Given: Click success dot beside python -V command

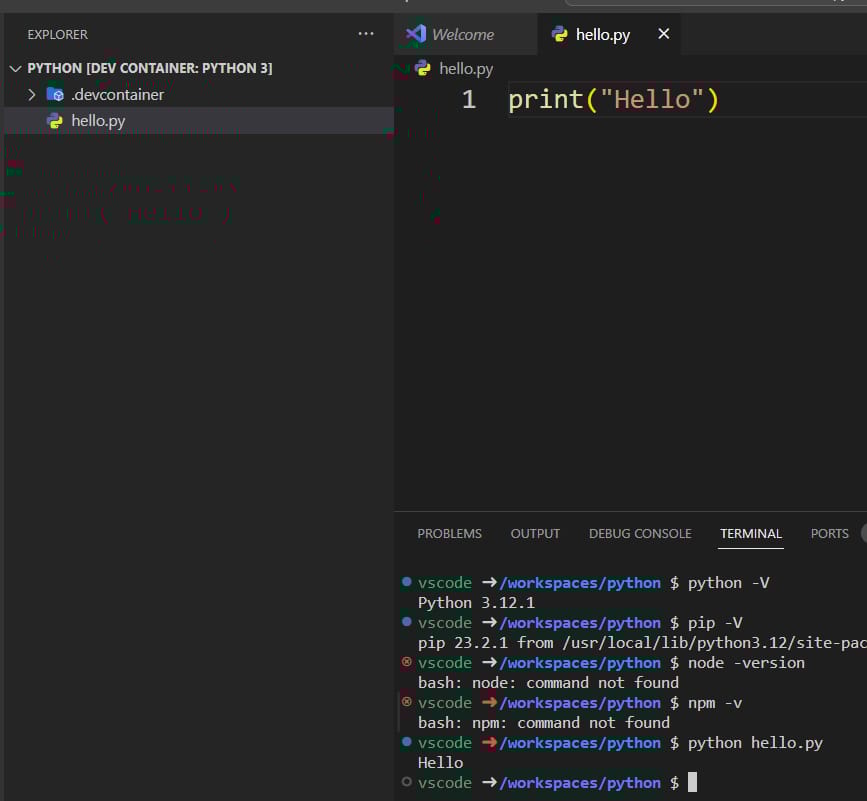Looking at the screenshot, I should pos(406,582).
